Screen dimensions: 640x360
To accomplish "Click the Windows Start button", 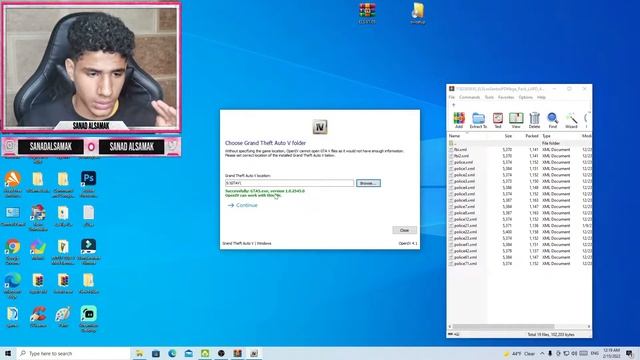I will [x=8, y=353].
